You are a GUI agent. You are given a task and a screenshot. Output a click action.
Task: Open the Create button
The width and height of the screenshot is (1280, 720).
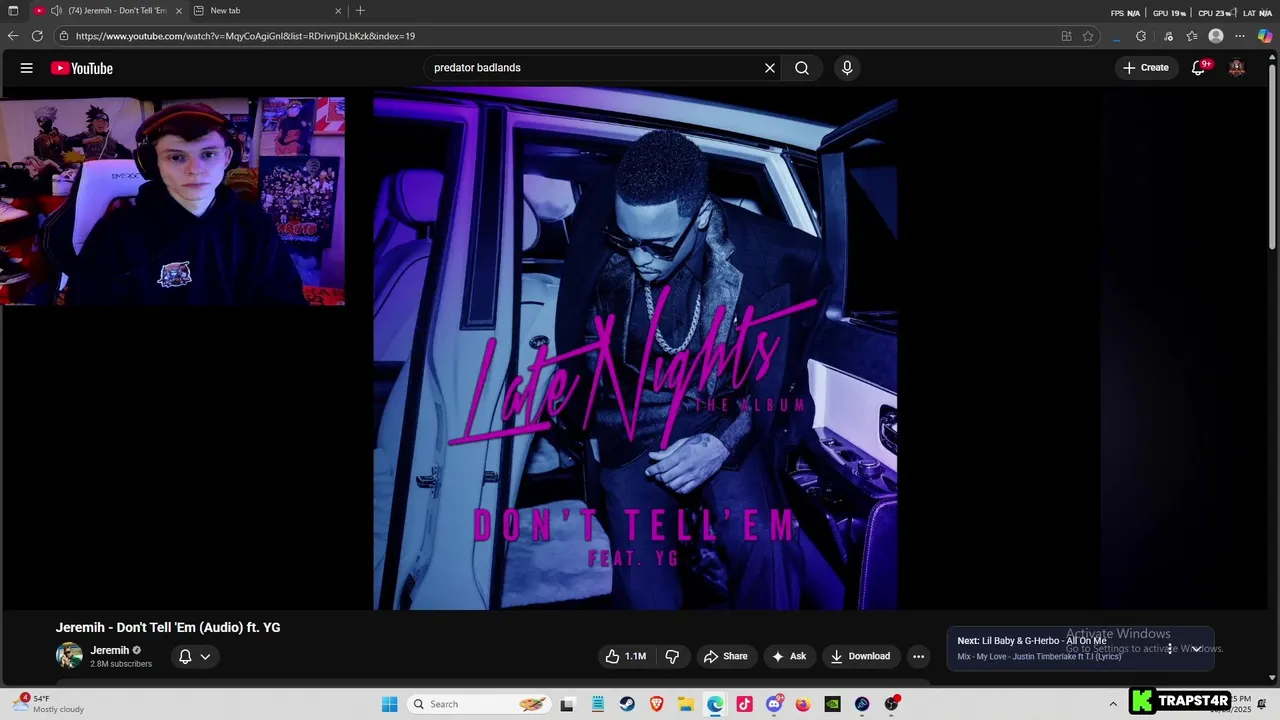pos(1146,68)
